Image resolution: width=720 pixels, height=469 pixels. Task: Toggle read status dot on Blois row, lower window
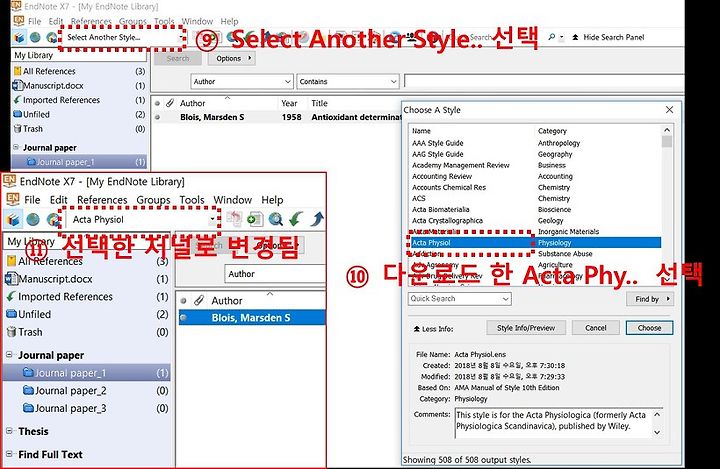[183, 317]
